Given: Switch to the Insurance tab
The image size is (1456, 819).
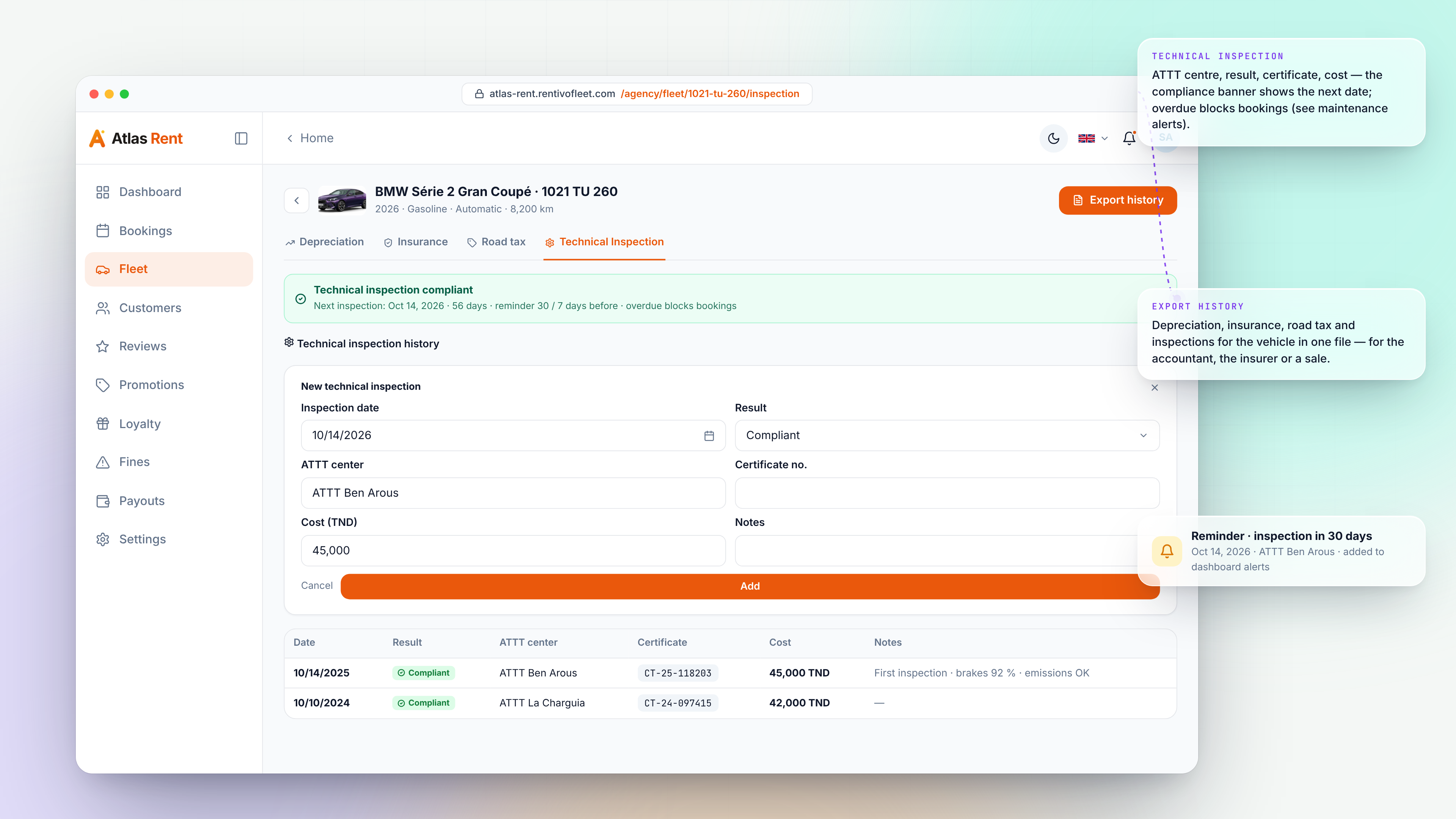Looking at the screenshot, I should tap(416, 242).
